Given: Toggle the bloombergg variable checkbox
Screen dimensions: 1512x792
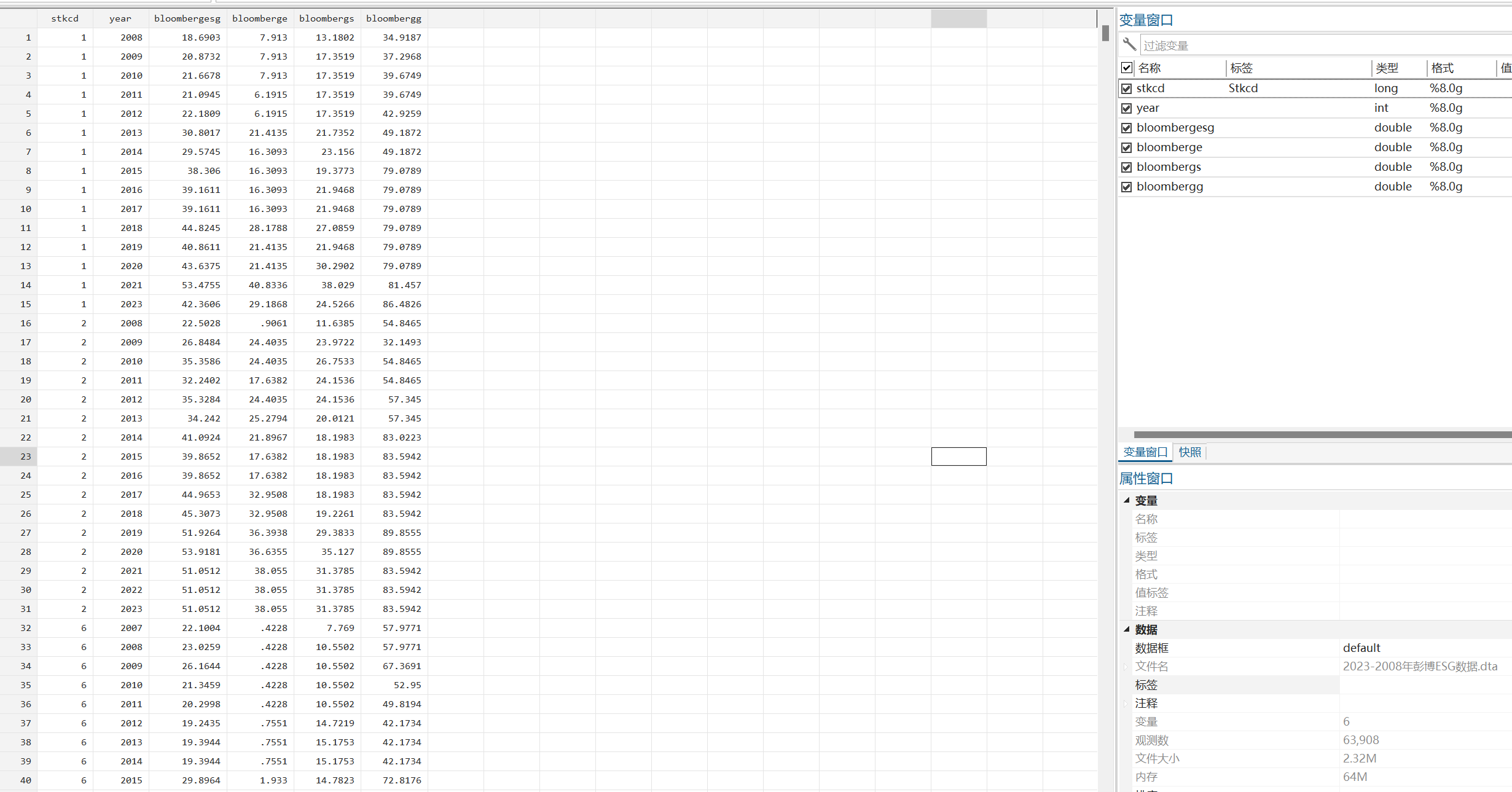Looking at the screenshot, I should click(1126, 187).
